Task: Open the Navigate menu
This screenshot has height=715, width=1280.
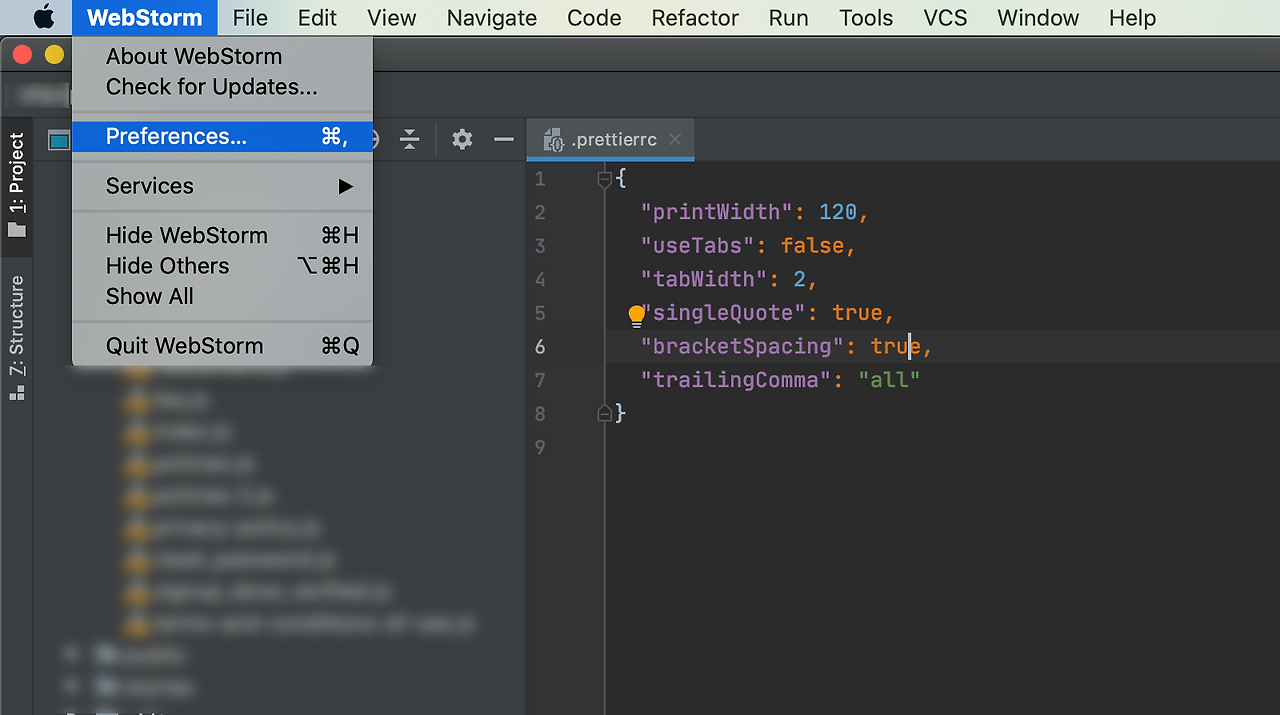Action: (x=492, y=18)
